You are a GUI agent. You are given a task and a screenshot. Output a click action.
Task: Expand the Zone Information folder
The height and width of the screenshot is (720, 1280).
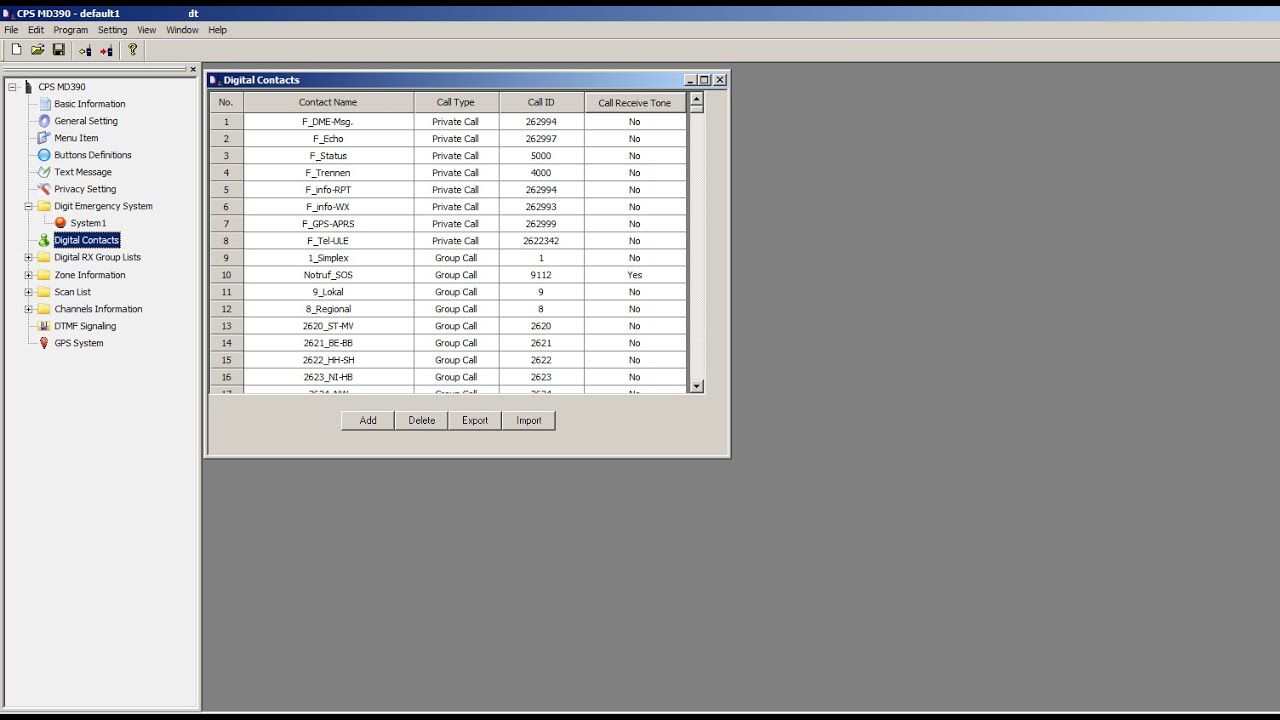point(29,275)
